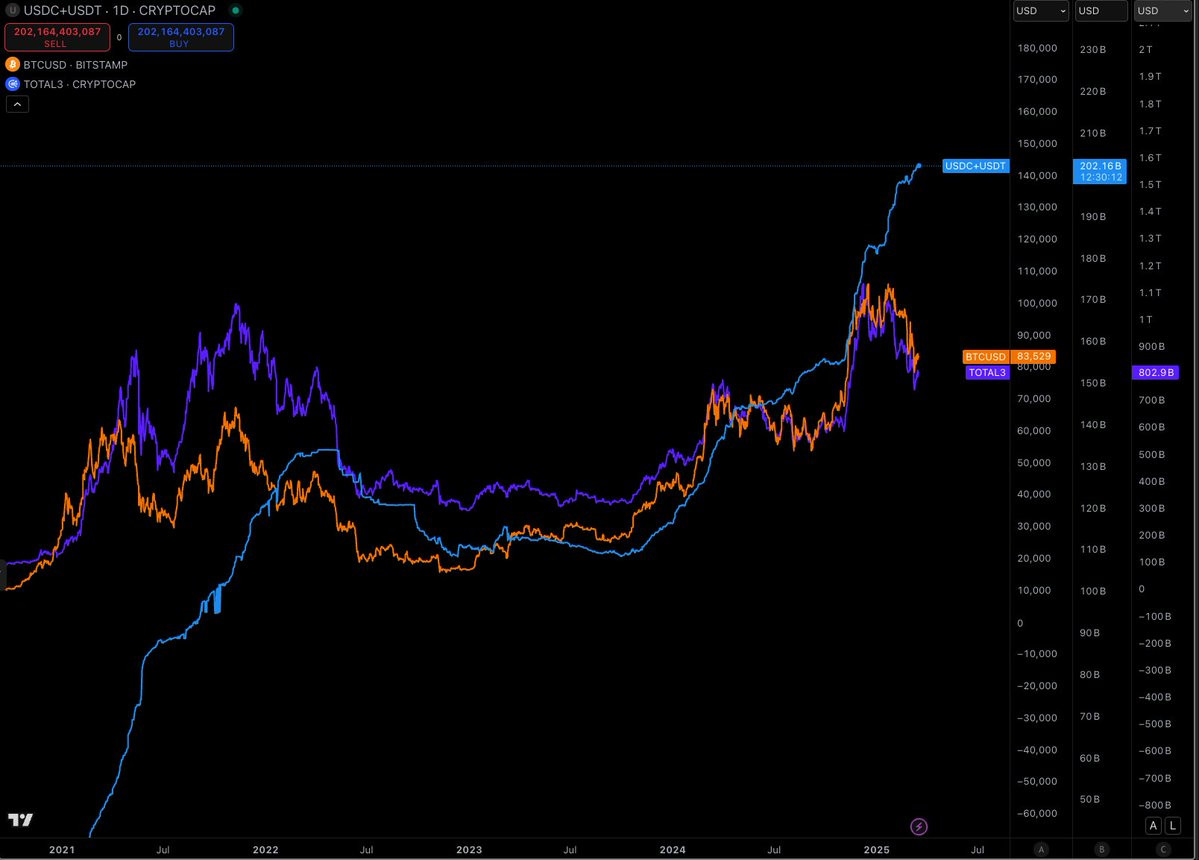Click the 1.6T scale label
1199x860 pixels.
point(1150,157)
